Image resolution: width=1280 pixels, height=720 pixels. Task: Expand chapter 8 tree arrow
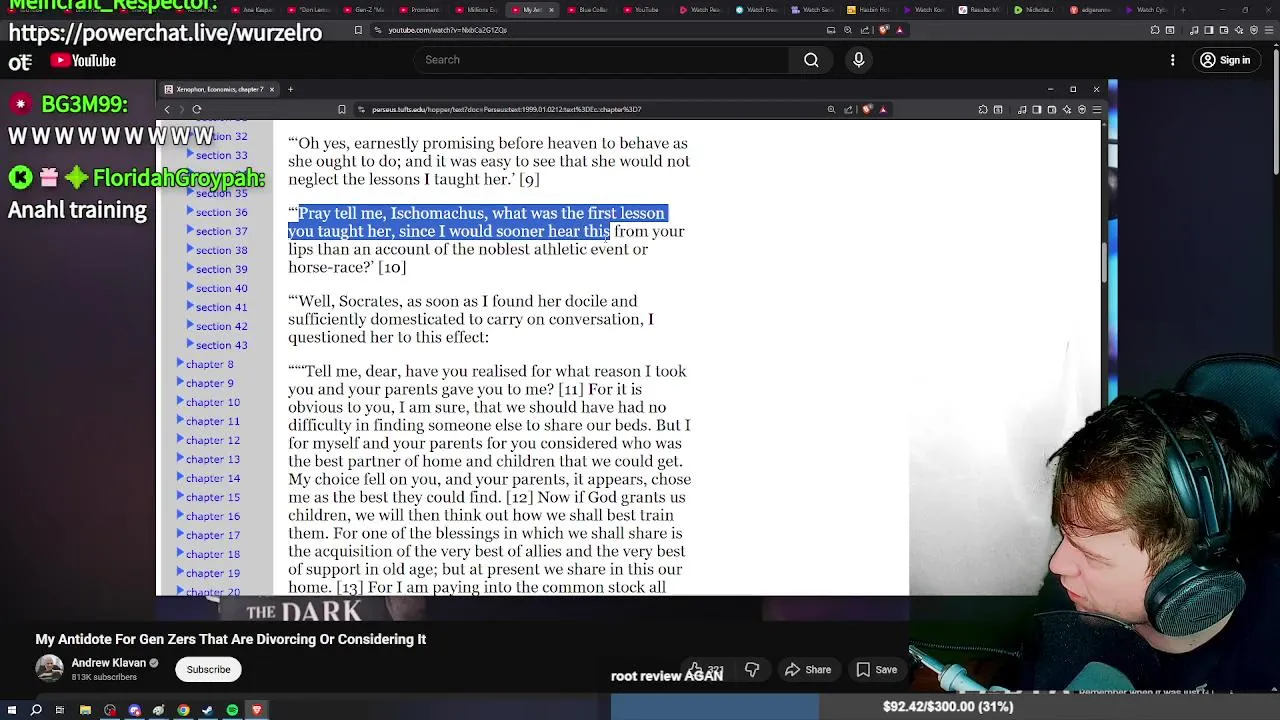pos(180,363)
